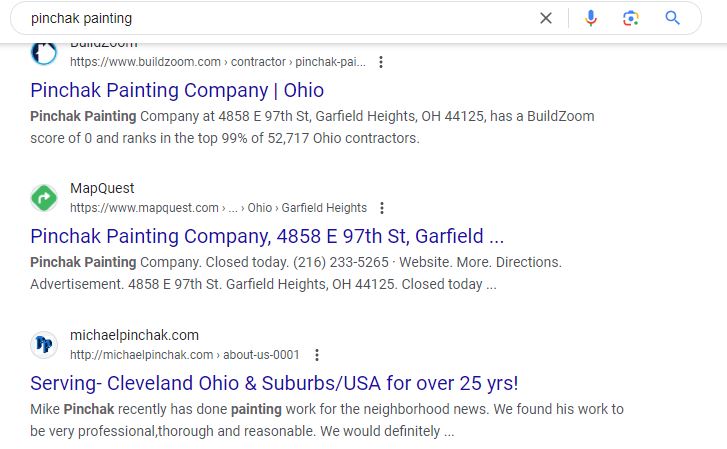
Task: Open the MapQuest result's three-dot menu
Action: coord(382,208)
